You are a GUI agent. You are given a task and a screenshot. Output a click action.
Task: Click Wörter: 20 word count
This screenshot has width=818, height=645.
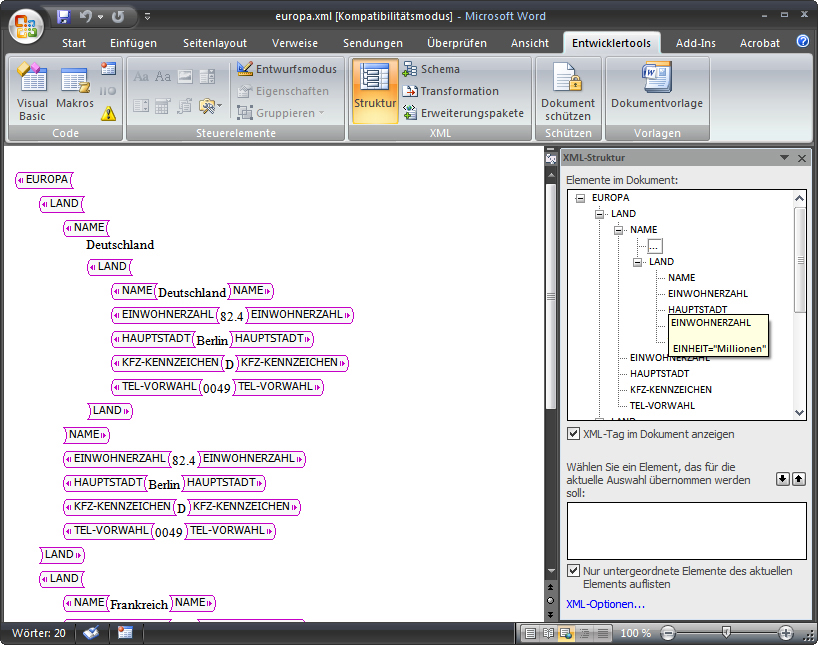click(39, 633)
